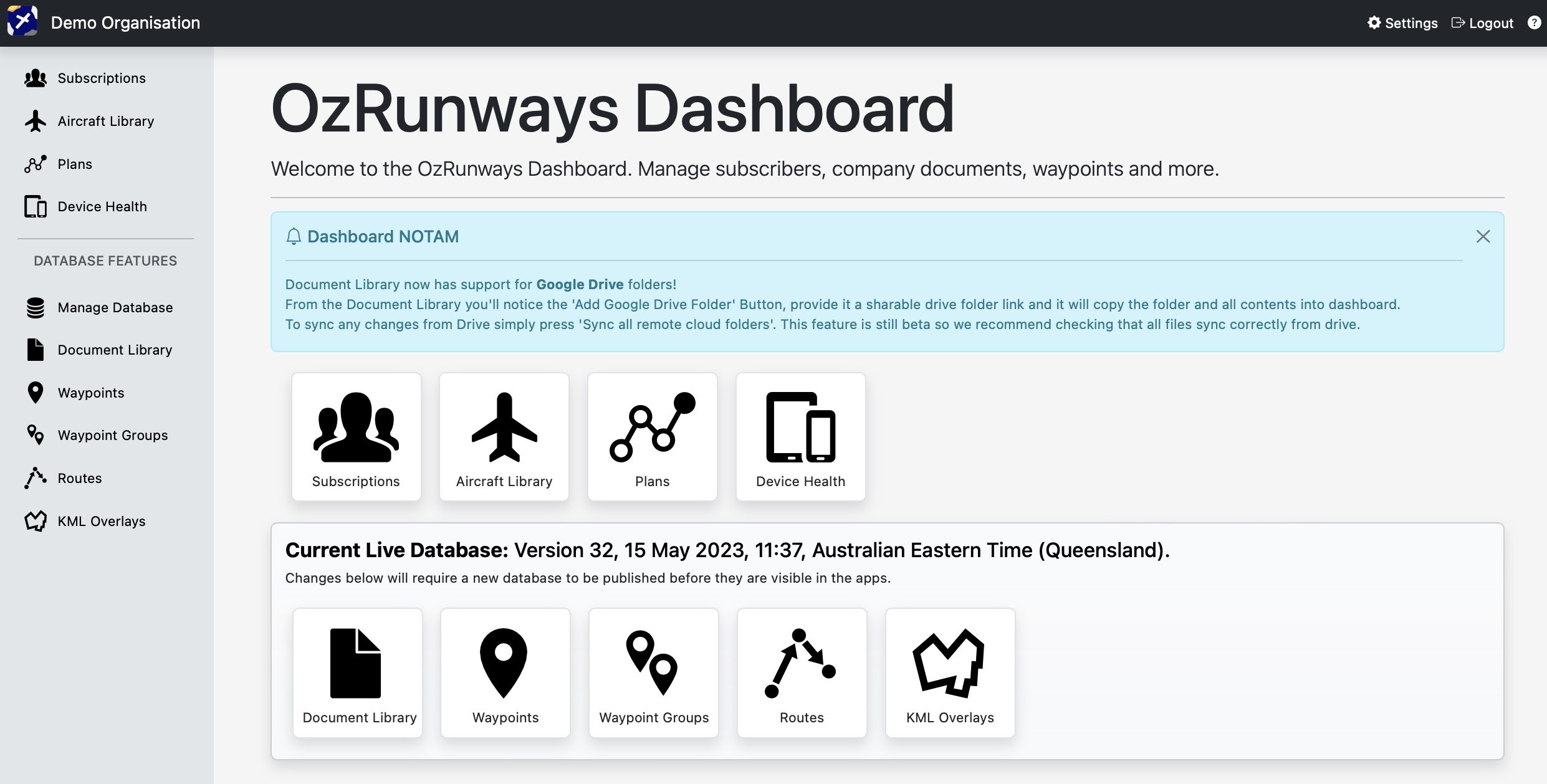
Task: Open the Document Library card file icon
Action: [355, 663]
